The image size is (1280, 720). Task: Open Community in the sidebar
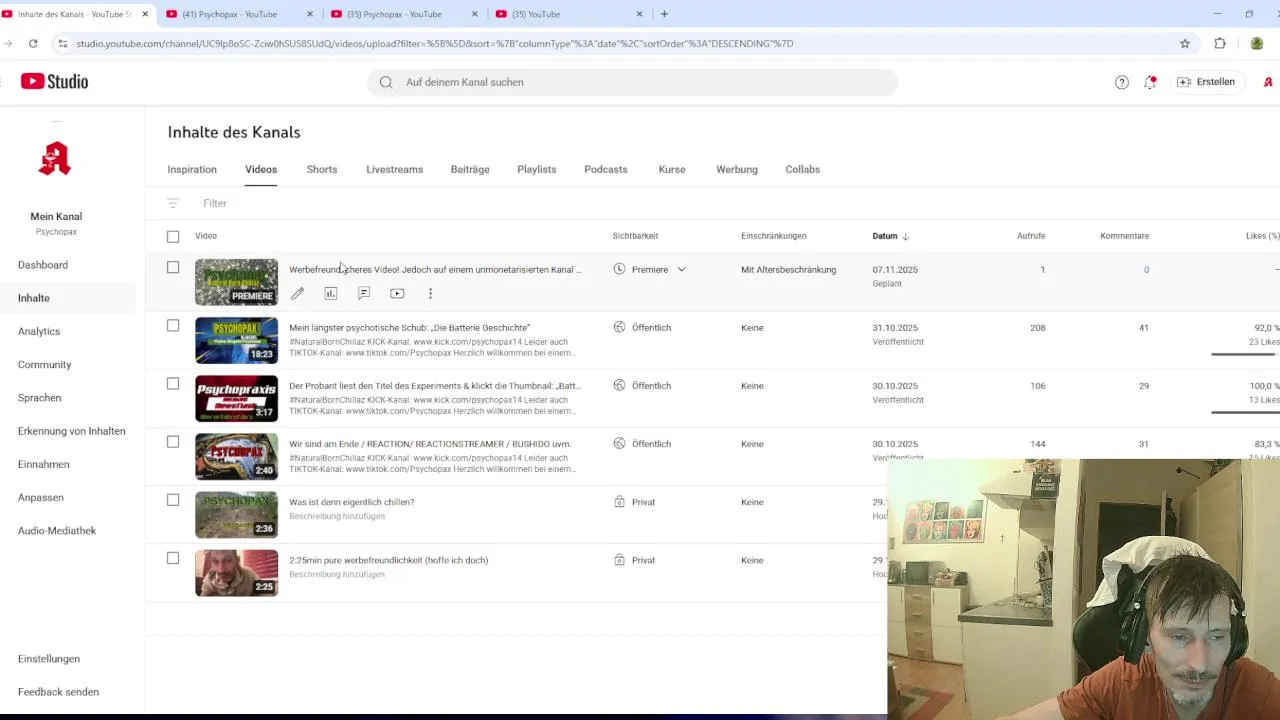(x=44, y=364)
